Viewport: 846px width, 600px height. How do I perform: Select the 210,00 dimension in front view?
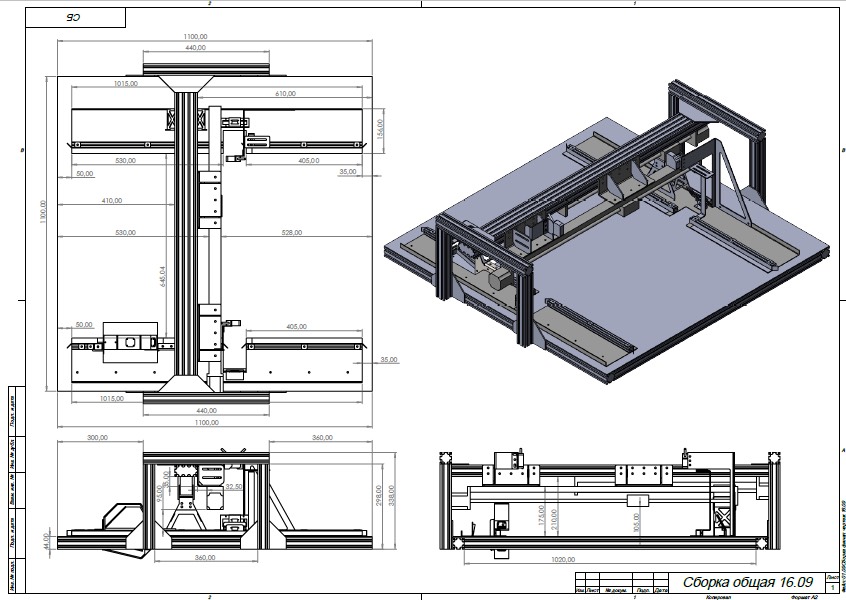pos(553,518)
